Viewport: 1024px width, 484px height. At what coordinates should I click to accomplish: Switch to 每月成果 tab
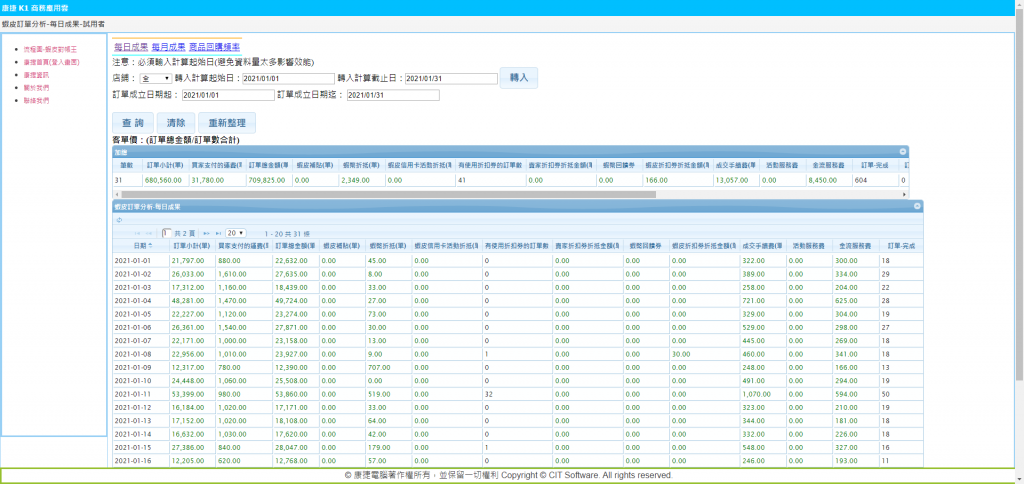click(x=169, y=47)
